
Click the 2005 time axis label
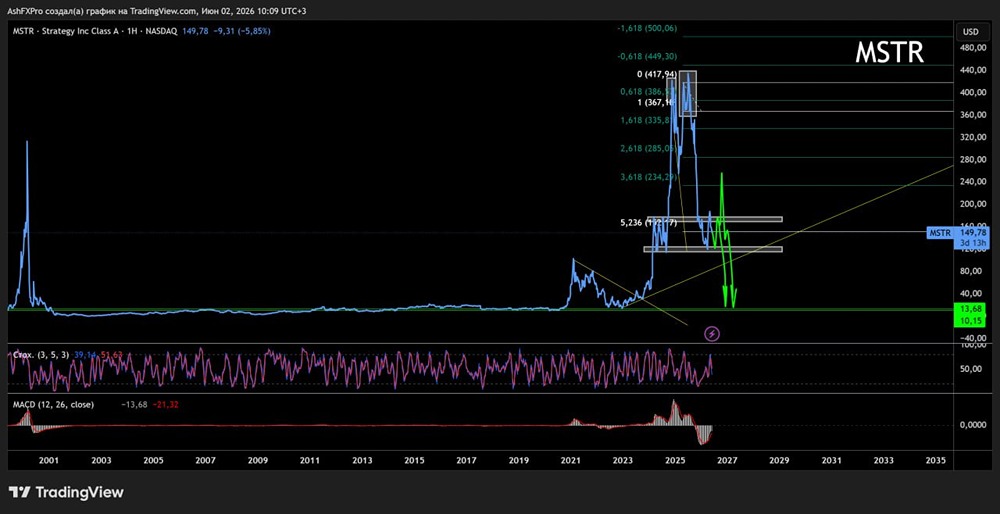coord(153,460)
